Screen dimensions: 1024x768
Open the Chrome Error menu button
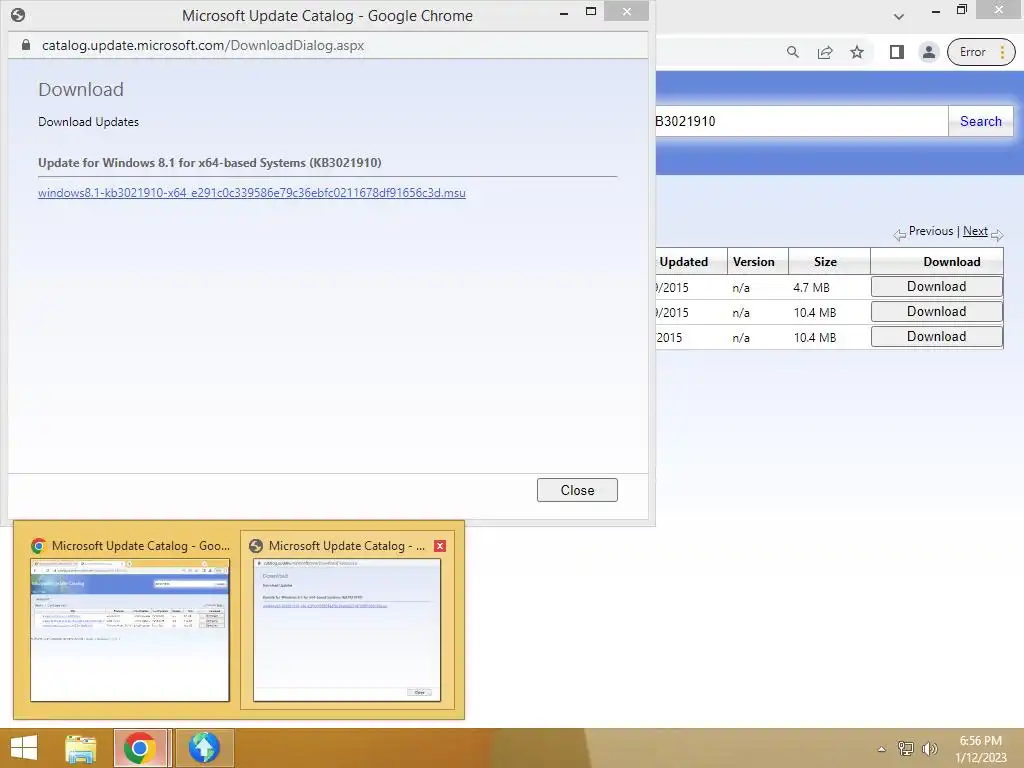pos(981,52)
